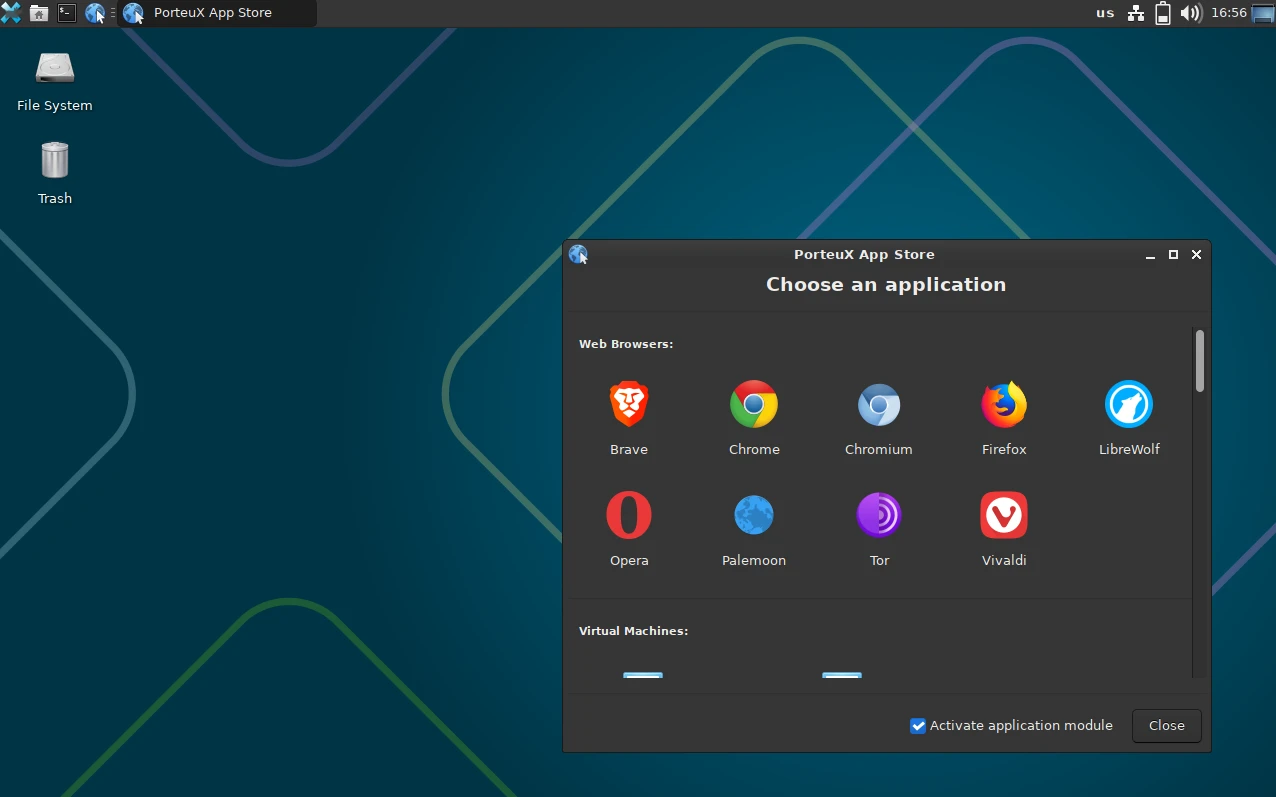The height and width of the screenshot is (797, 1276).
Task: Pick the Chromium browser icon
Action: [x=878, y=405]
